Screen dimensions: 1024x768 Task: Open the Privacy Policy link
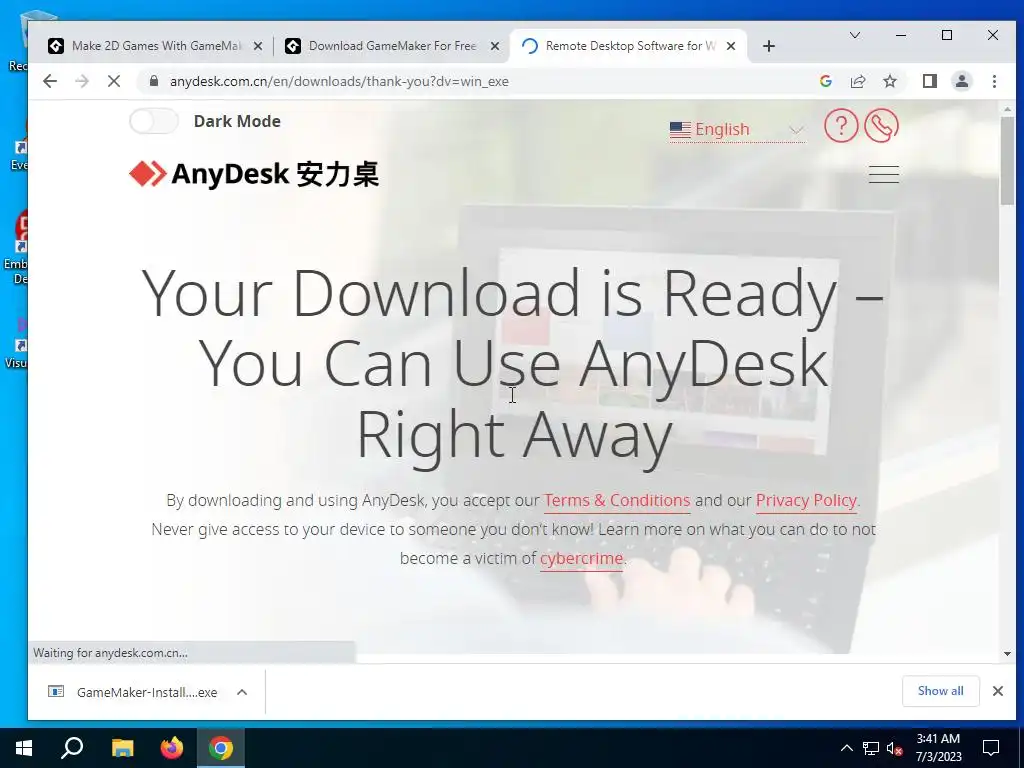(x=806, y=500)
